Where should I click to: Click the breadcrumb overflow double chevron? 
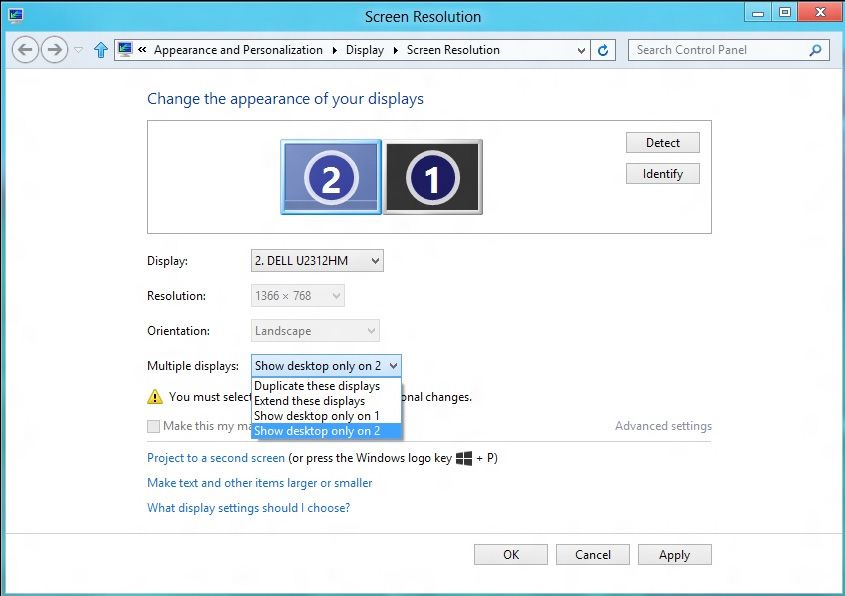tap(142, 50)
